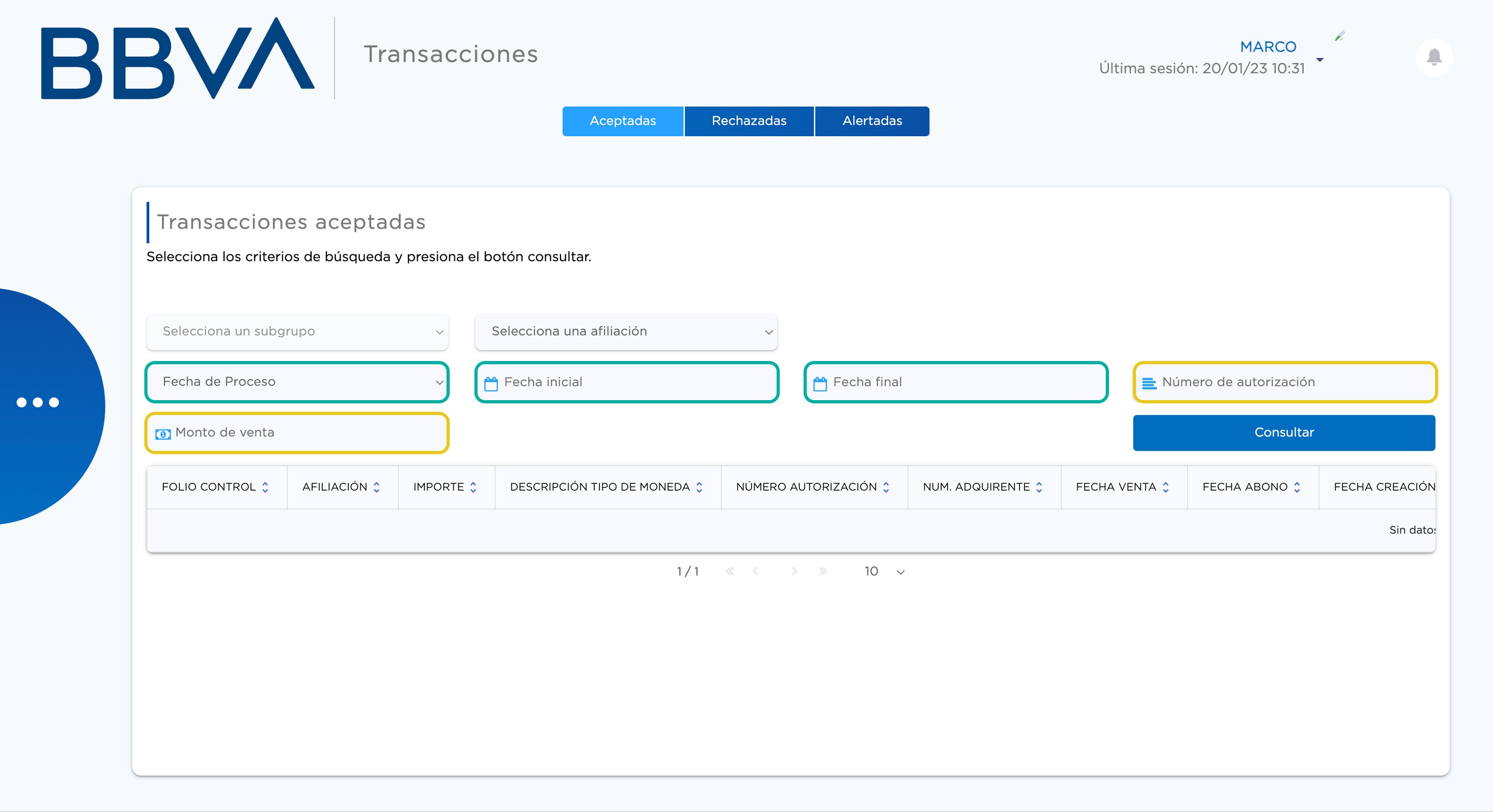Sort by IMPORTE column arrows
1493x812 pixels.
coord(474,488)
